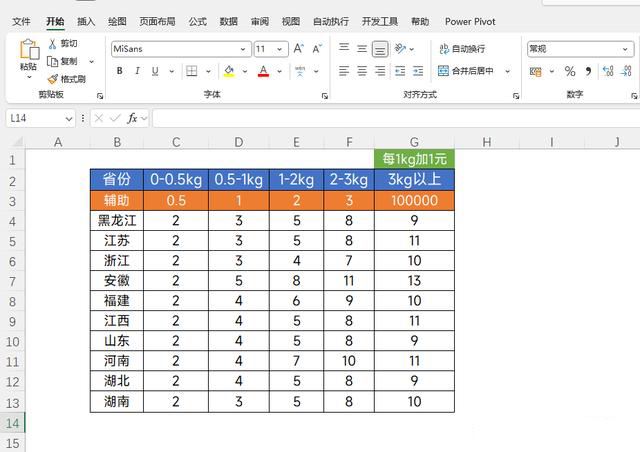The height and width of the screenshot is (452, 640).
Task: Increase font size button
Action: click(x=298, y=49)
